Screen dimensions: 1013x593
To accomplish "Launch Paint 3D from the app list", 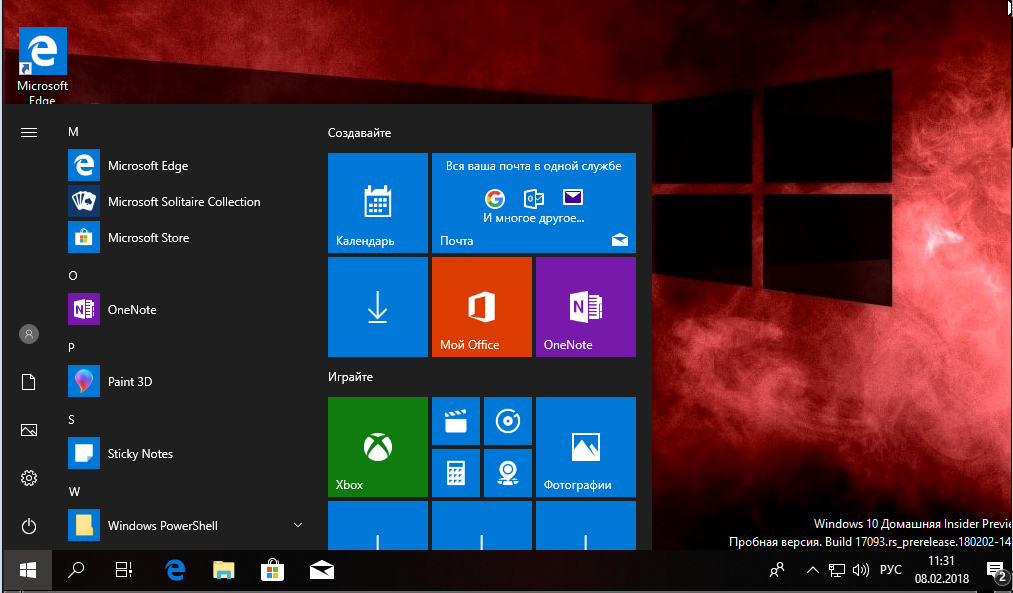I will pos(129,382).
